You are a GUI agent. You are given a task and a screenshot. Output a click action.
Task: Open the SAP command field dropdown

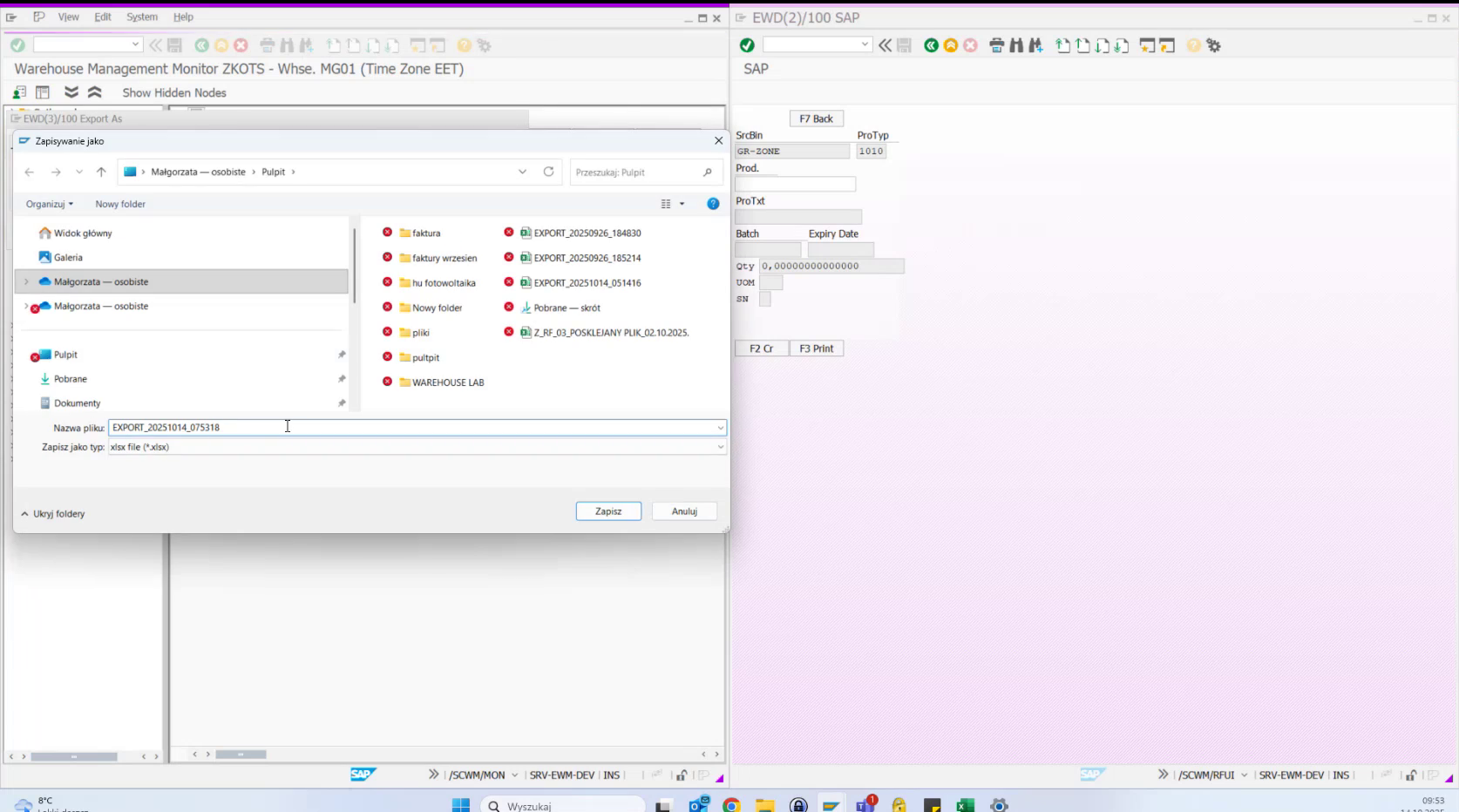pyautogui.click(x=866, y=44)
